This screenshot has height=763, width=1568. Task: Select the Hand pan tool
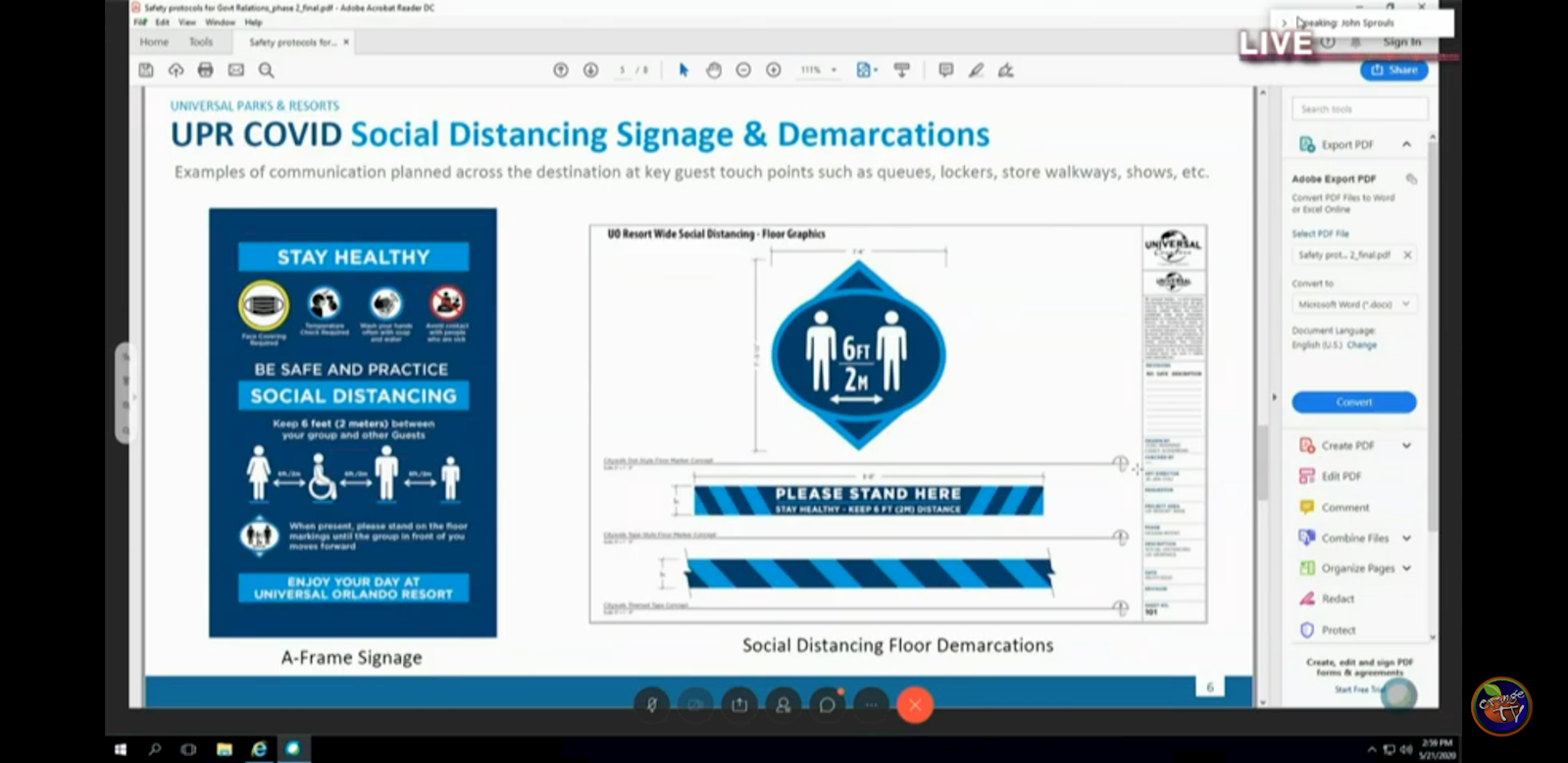point(714,70)
